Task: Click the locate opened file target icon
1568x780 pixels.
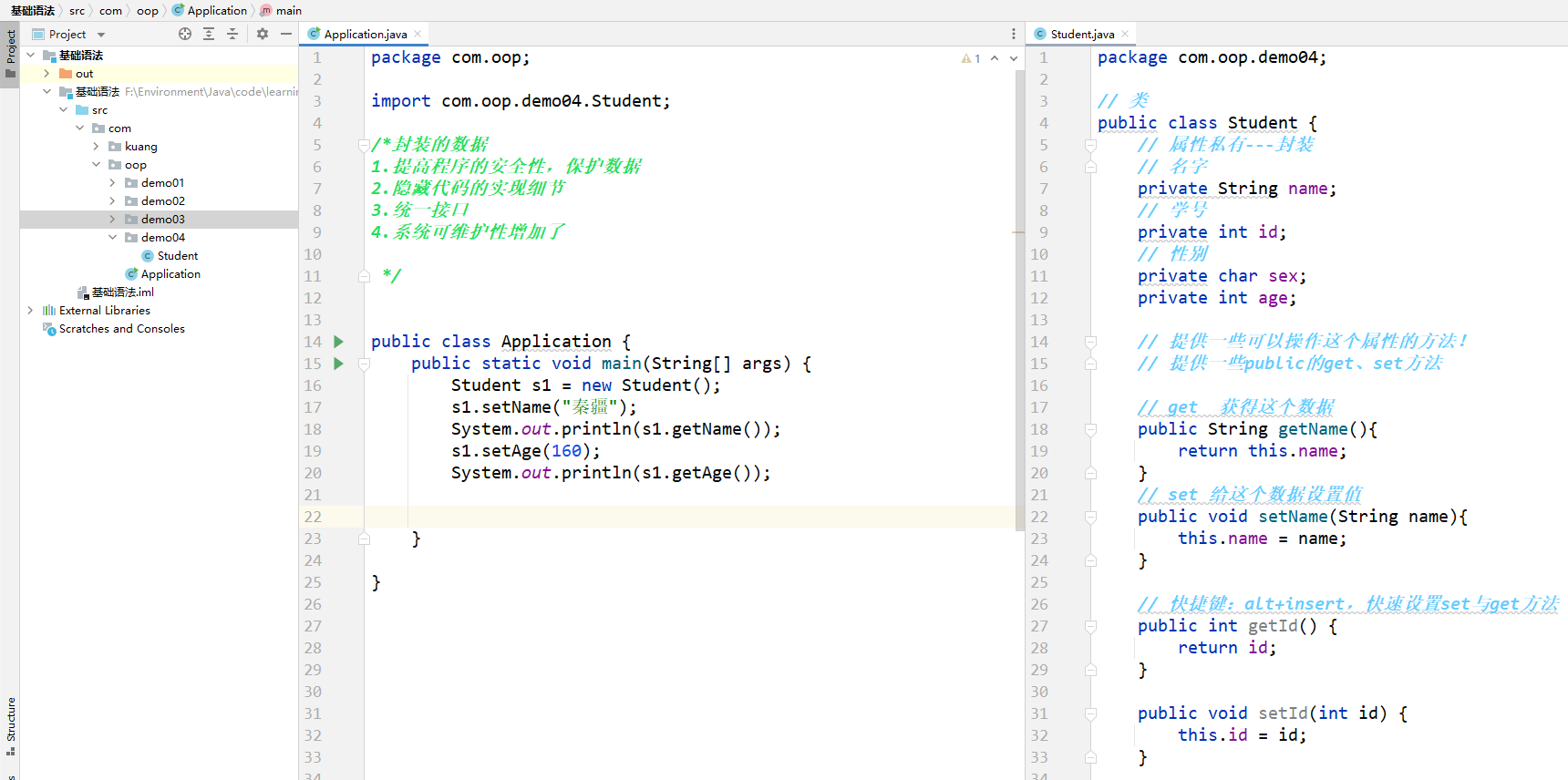Action: tap(185, 34)
